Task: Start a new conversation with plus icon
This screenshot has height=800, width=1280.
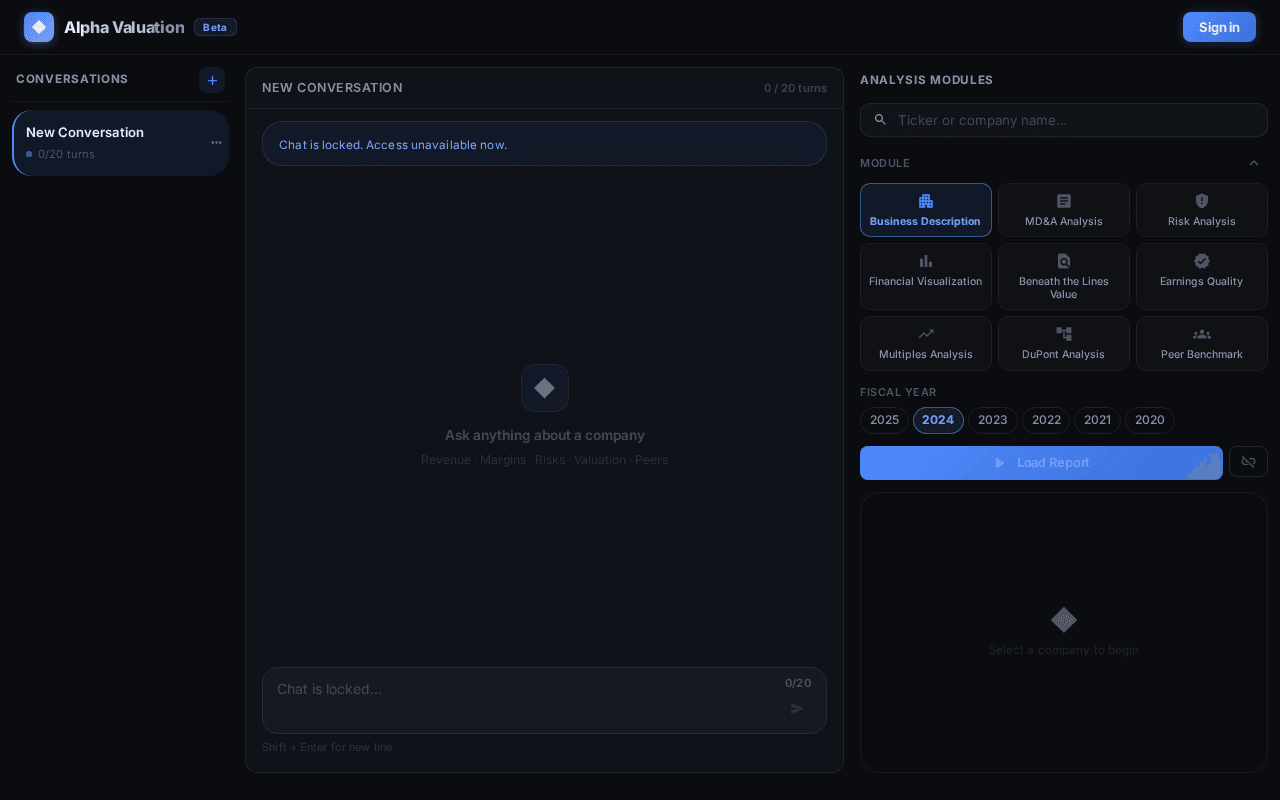Action: (x=212, y=80)
